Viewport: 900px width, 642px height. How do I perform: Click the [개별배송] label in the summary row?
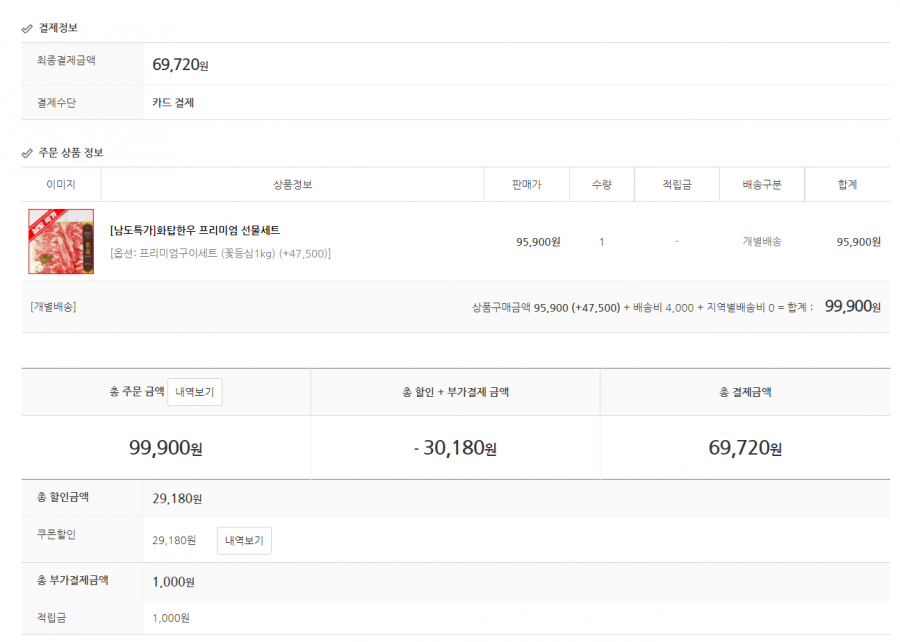53,307
